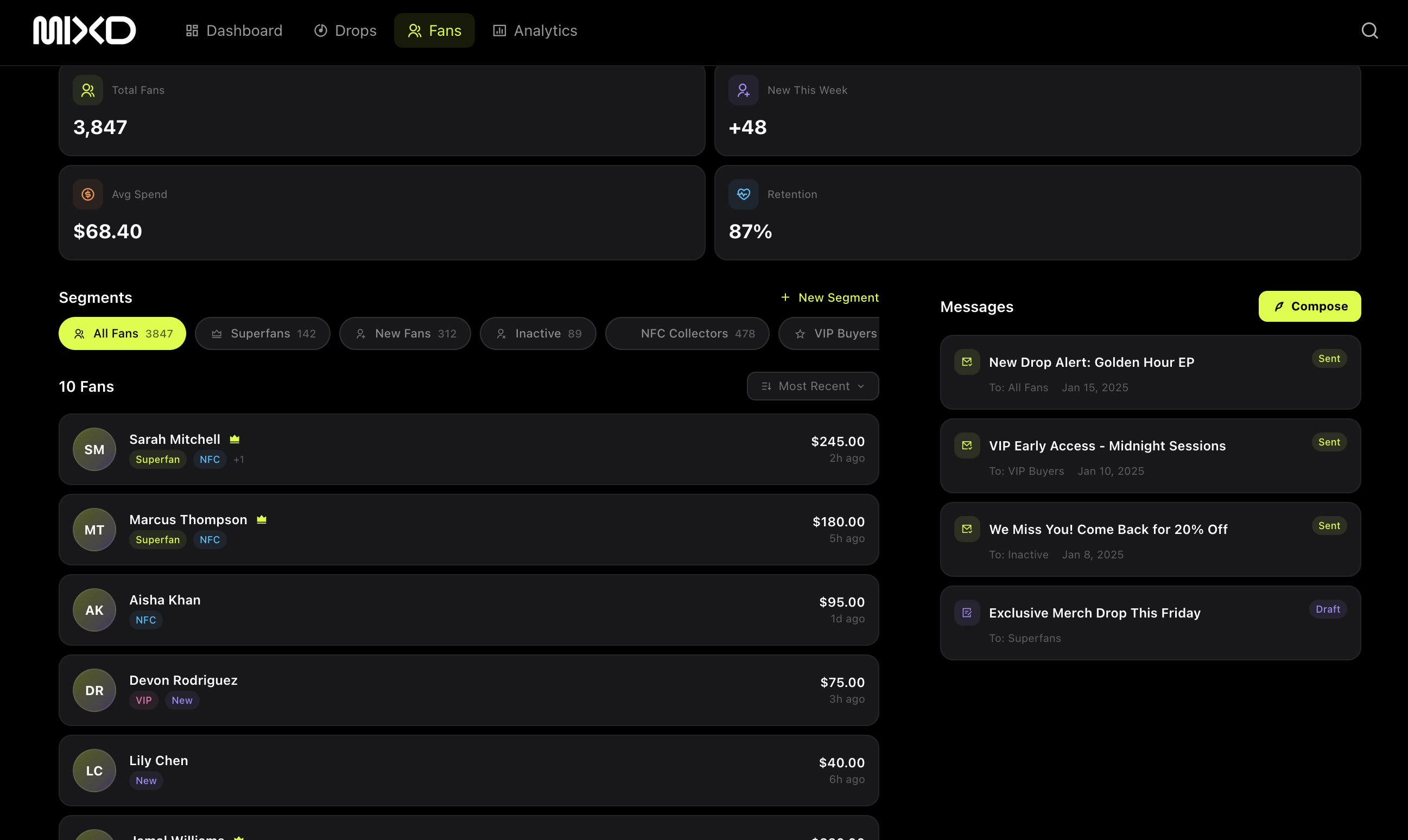The width and height of the screenshot is (1408, 840).
Task: Click the sort icon in Most Recent dropdown
Action: pyautogui.click(x=766, y=386)
